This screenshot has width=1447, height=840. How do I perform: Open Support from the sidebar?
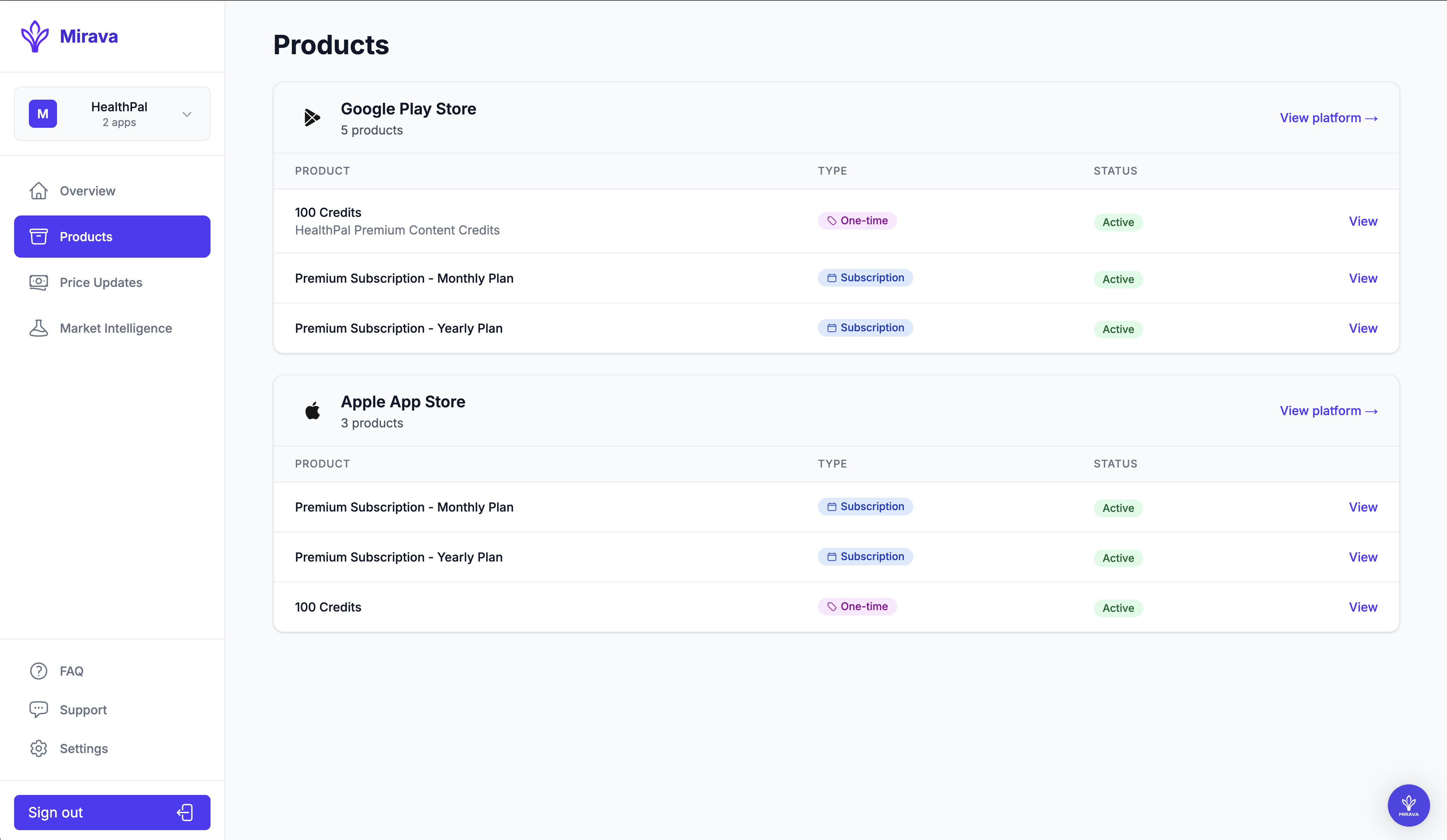[x=83, y=710]
